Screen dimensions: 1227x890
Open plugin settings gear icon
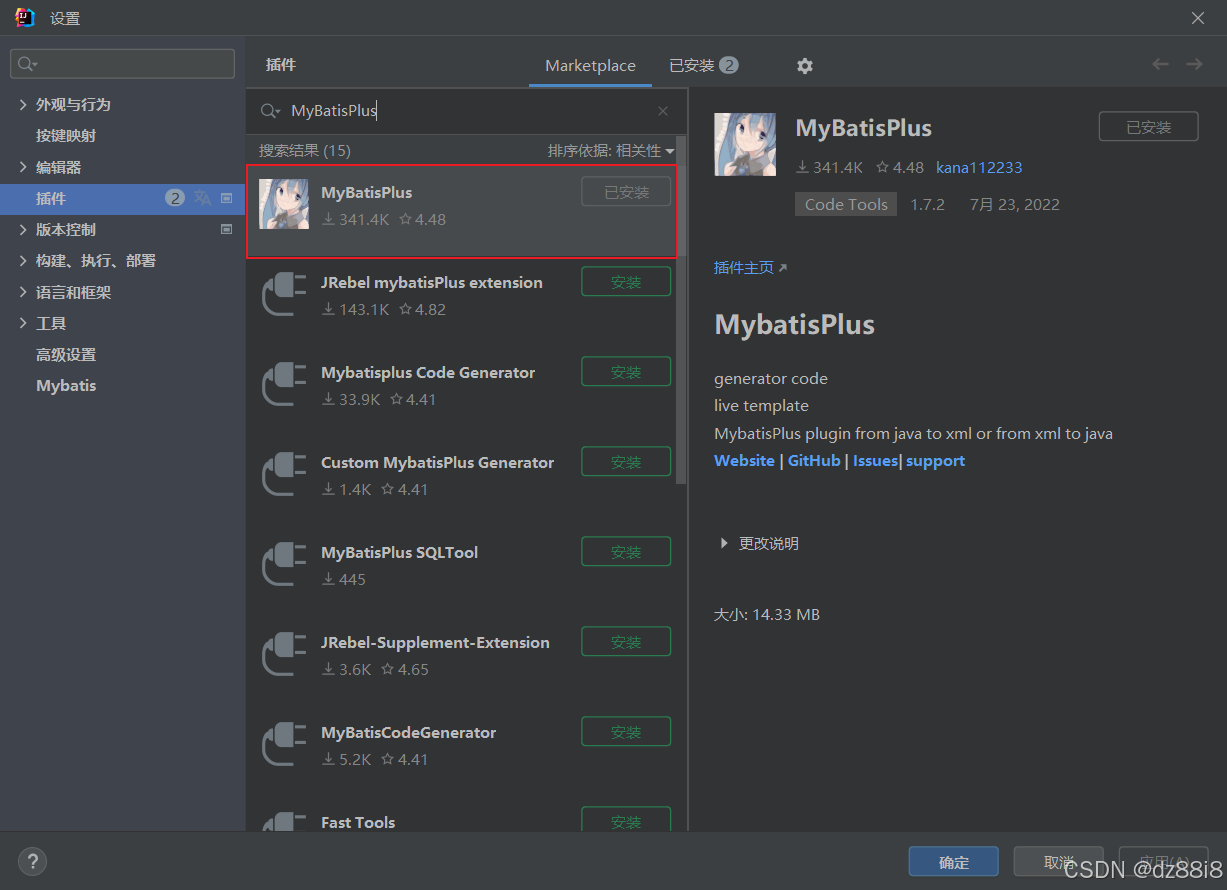(804, 66)
